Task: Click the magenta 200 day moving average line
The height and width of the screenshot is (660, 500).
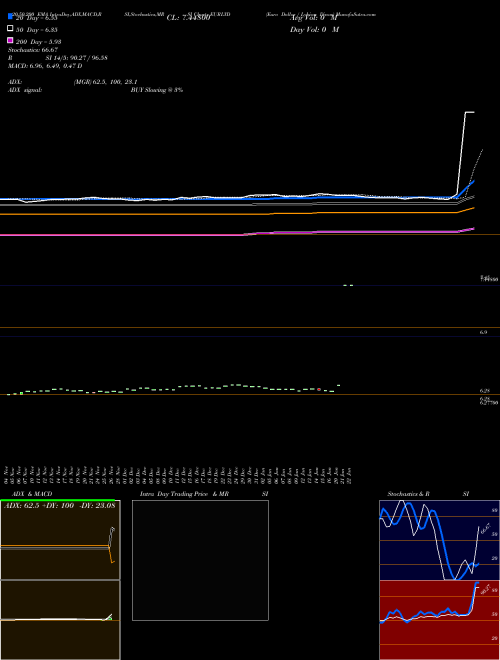Action: click(x=236, y=234)
